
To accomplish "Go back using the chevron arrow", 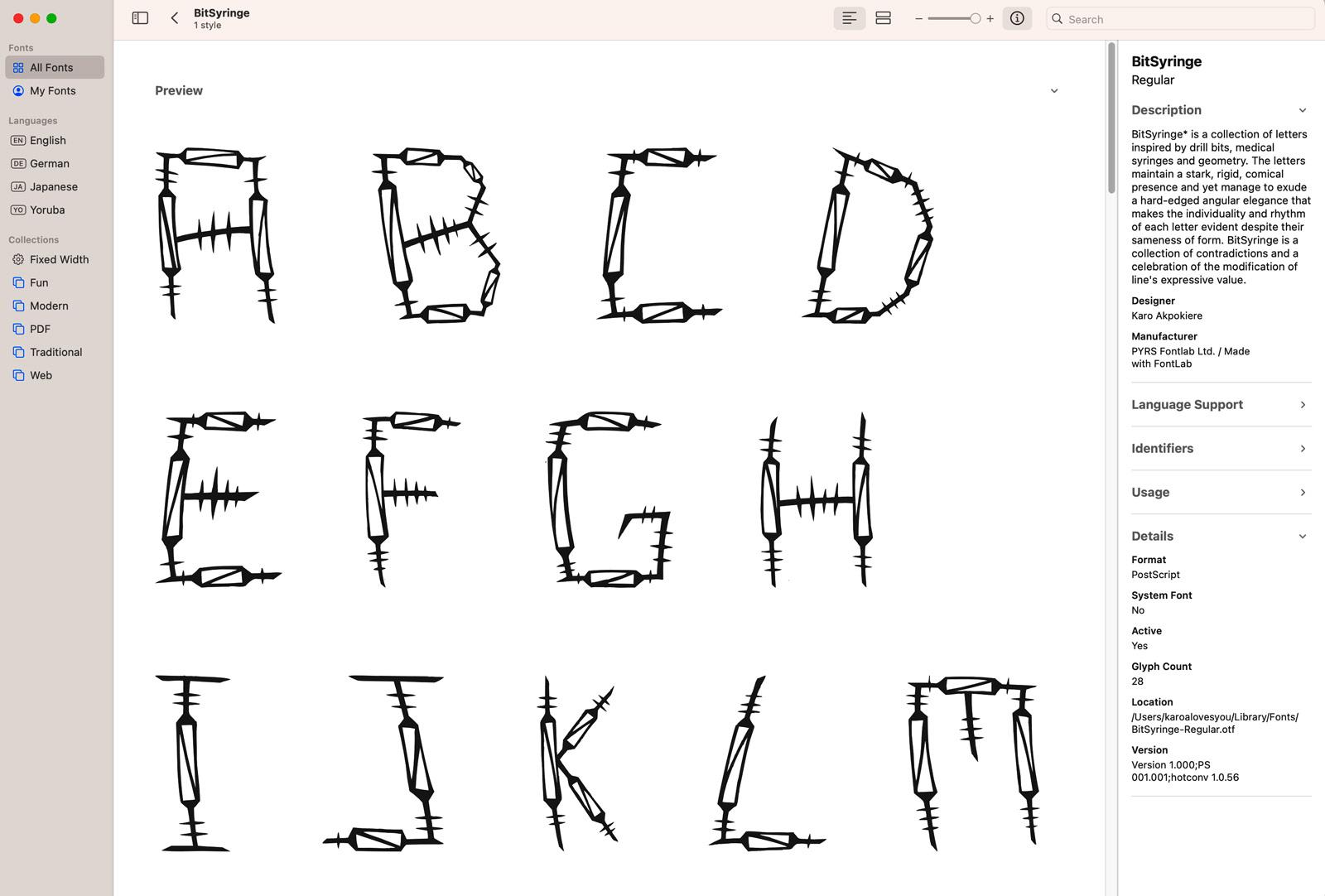I will coord(175,18).
